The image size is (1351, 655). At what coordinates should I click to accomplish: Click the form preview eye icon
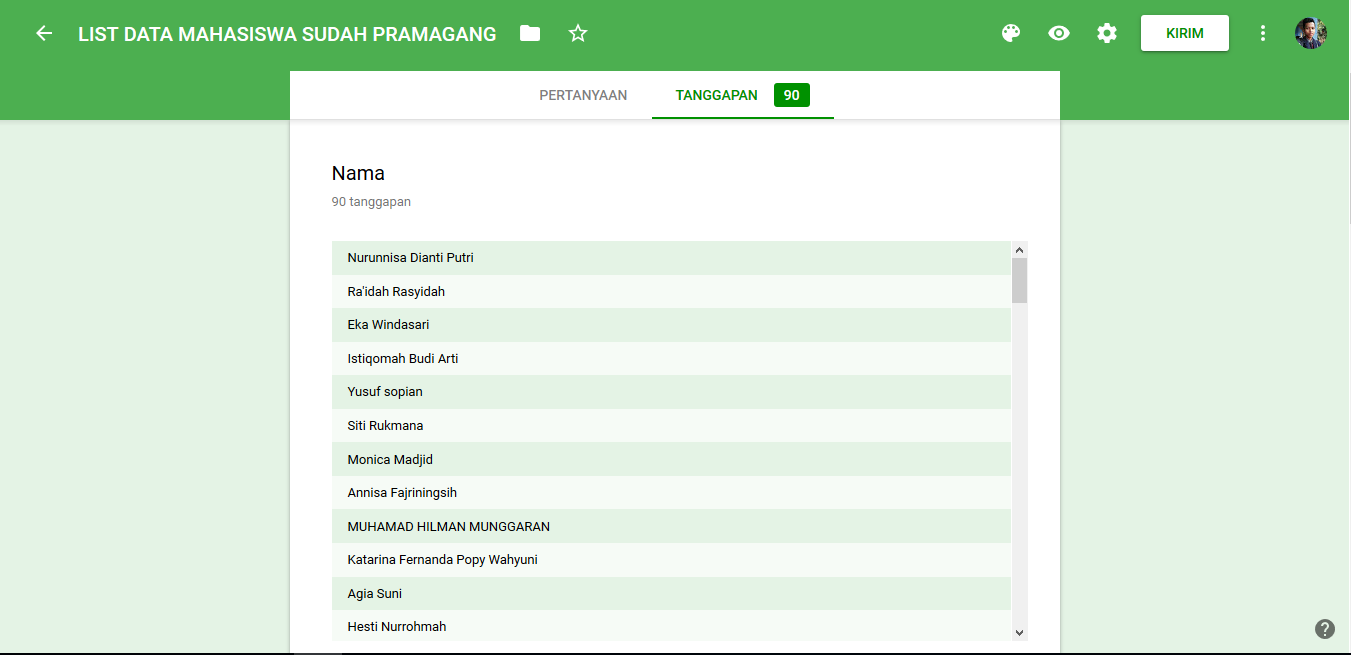[1058, 33]
